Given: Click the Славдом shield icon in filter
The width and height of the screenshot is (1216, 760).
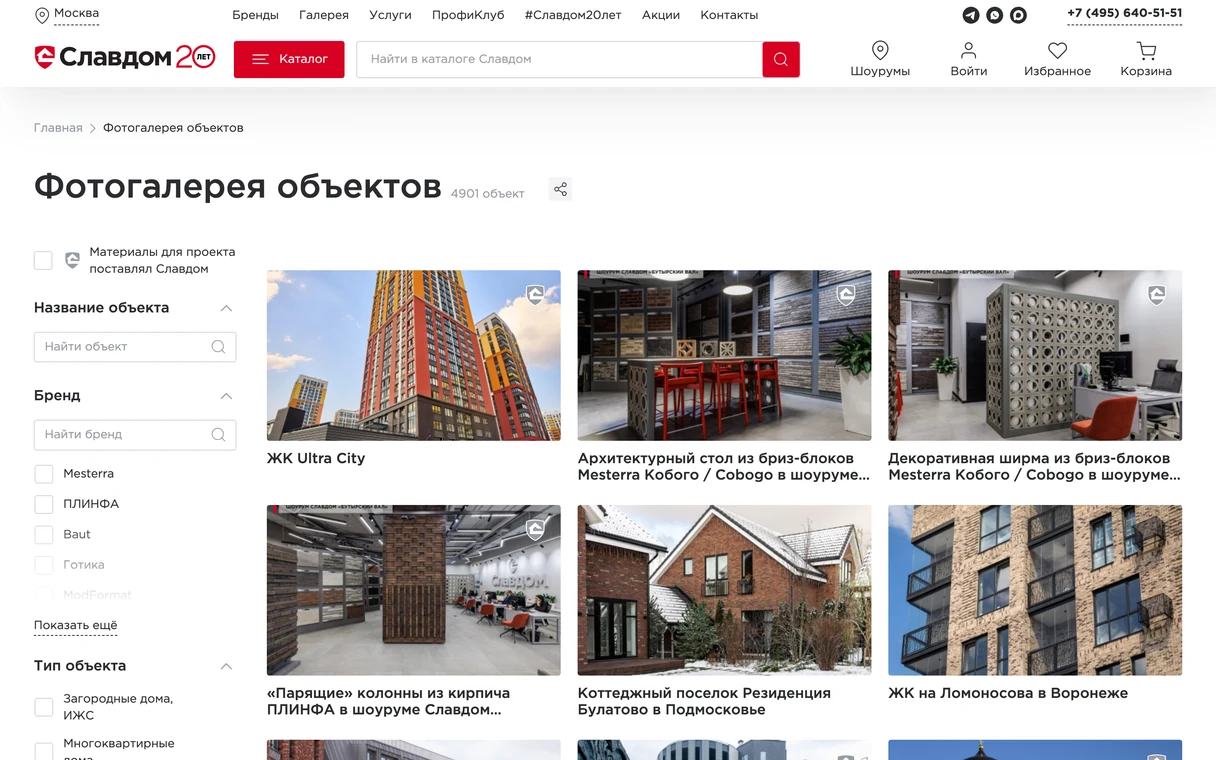Looking at the screenshot, I should point(72,260).
